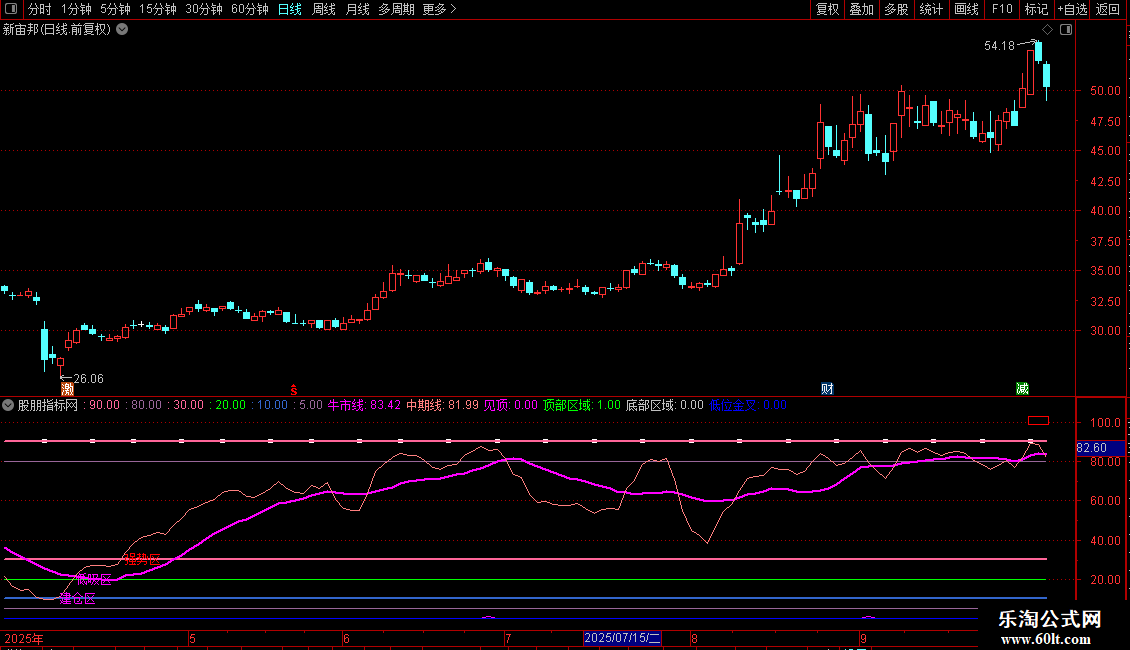Click the 返回 back button
The height and width of the screenshot is (650, 1130).
pos(1108,10)
